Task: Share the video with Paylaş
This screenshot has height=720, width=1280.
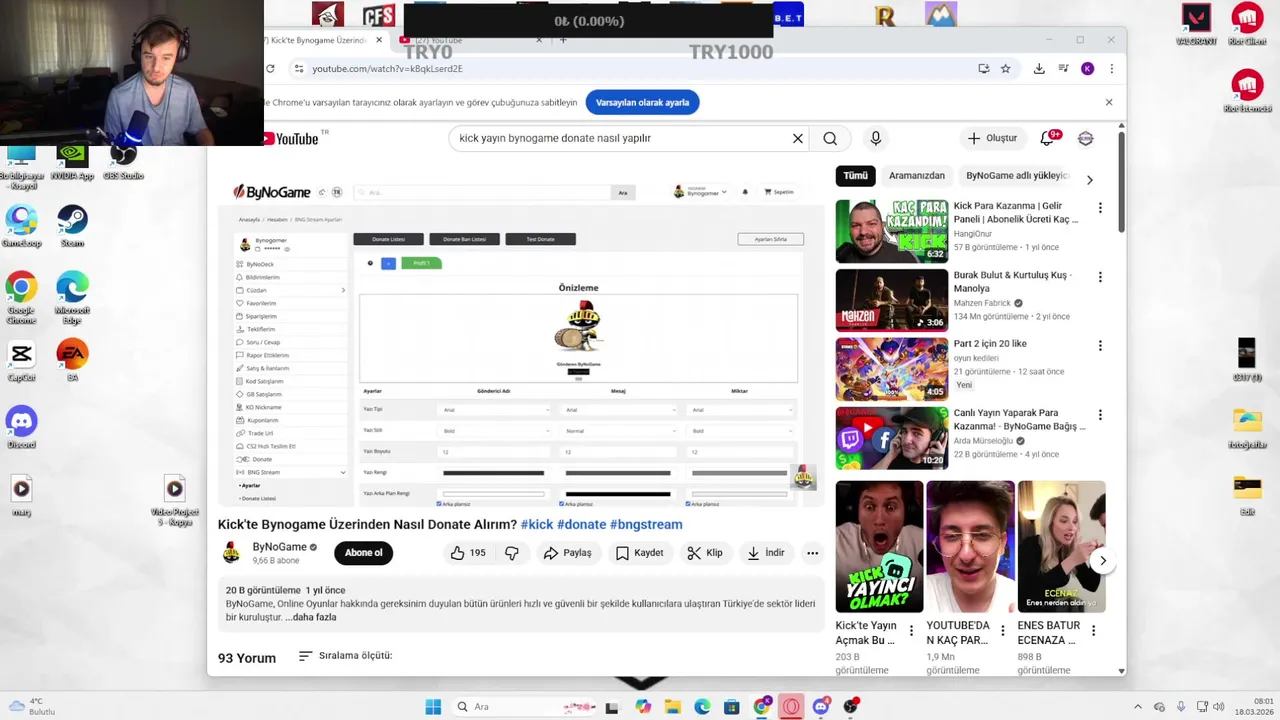Action: [x=568, y=553]
